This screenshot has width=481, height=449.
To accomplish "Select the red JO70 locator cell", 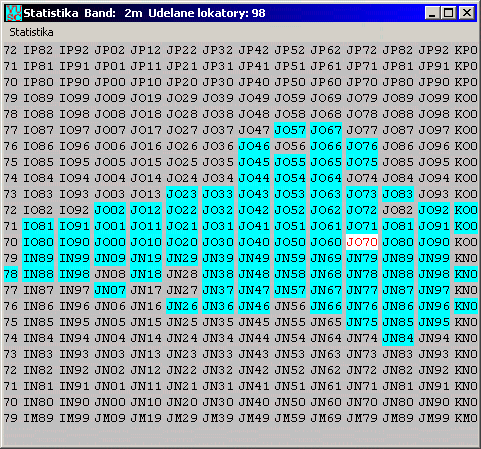I will pyautogui.click(x=362, y=242).
